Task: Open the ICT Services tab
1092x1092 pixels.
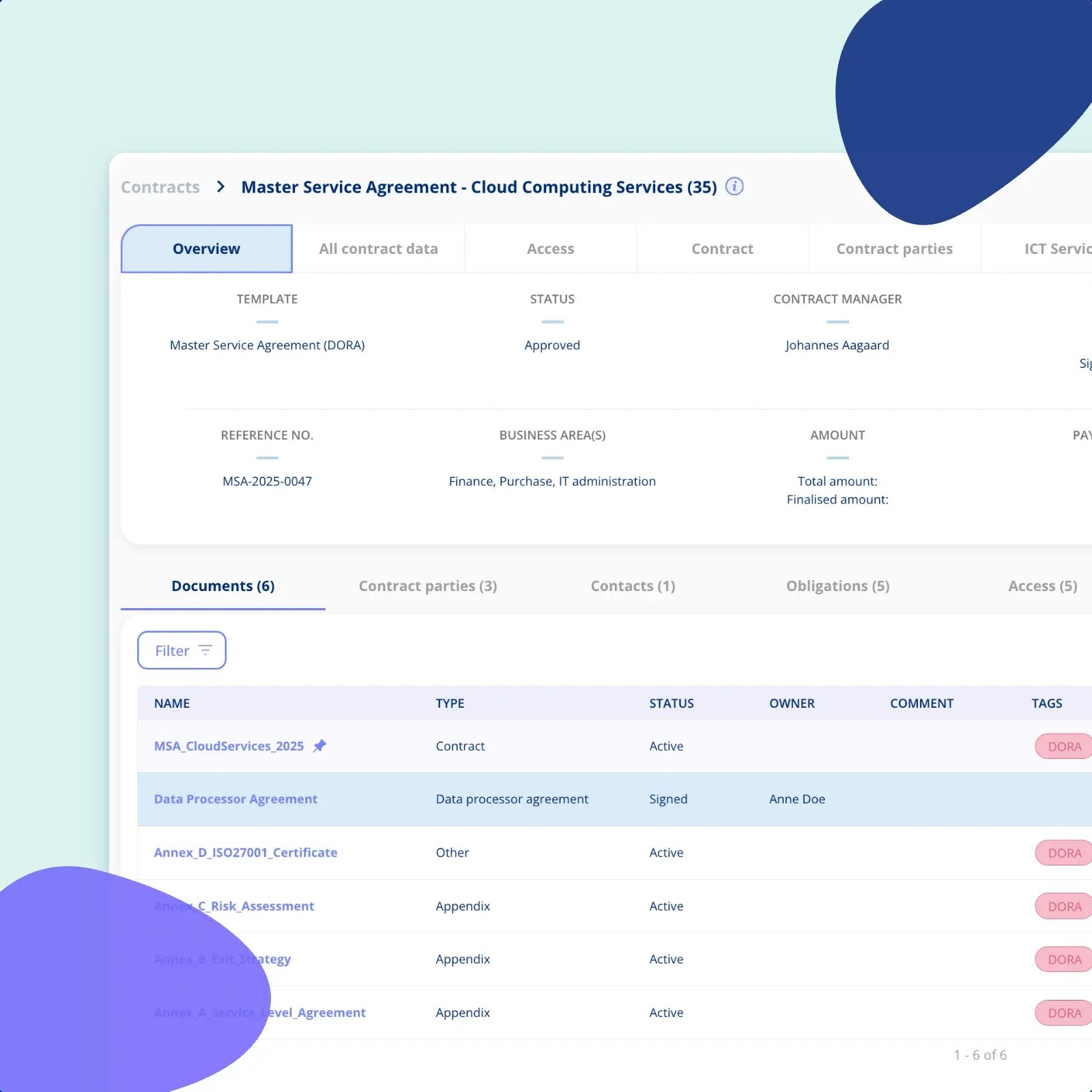Action: tap(1037, 248)
